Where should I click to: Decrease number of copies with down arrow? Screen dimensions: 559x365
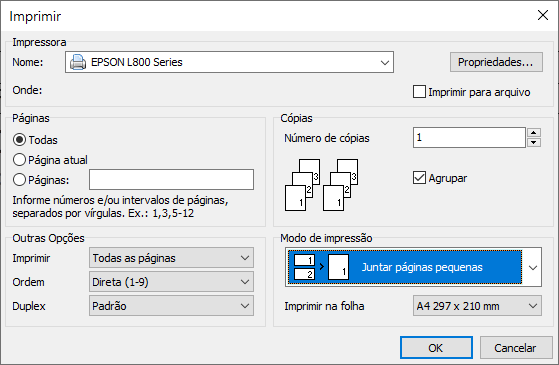coord(534,142)
